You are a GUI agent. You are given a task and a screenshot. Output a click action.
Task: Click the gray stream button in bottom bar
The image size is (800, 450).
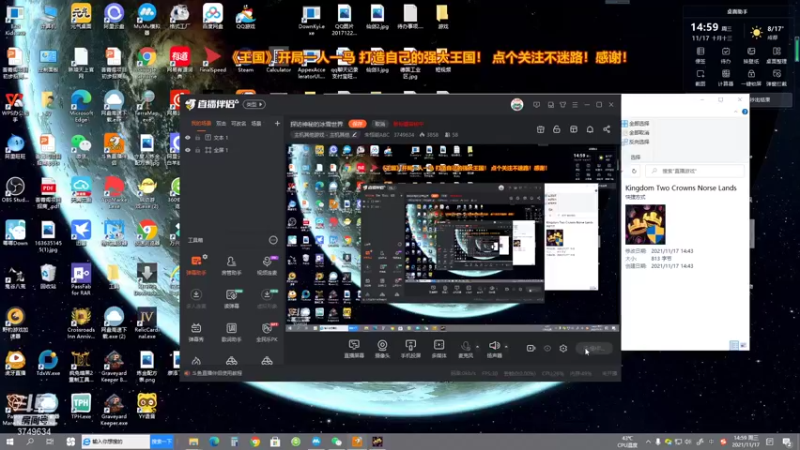point(594,348)
